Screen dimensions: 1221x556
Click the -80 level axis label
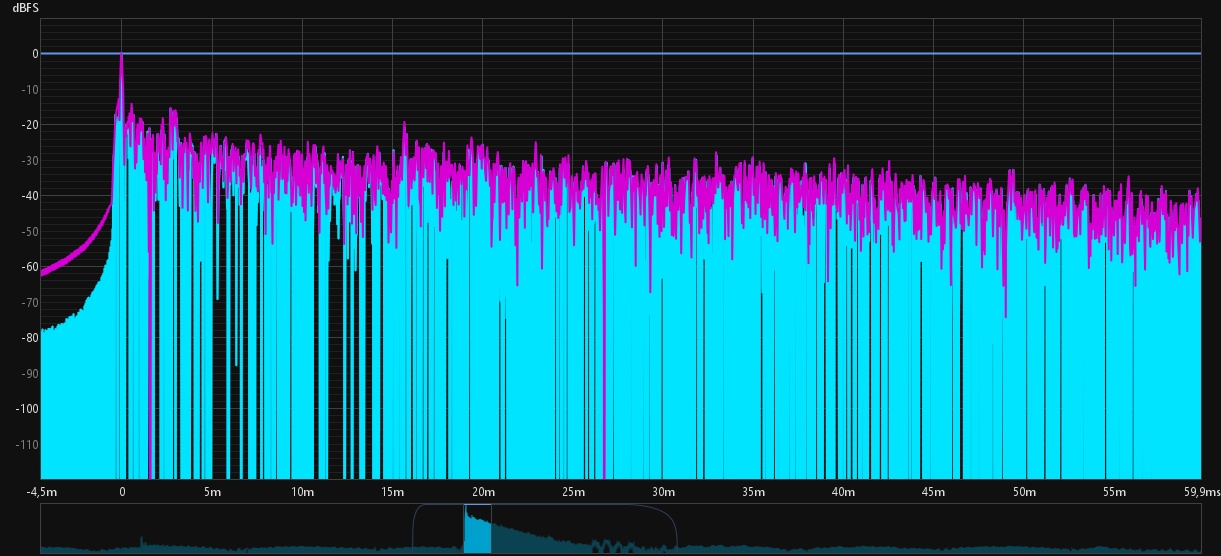(x=28, y=338)
